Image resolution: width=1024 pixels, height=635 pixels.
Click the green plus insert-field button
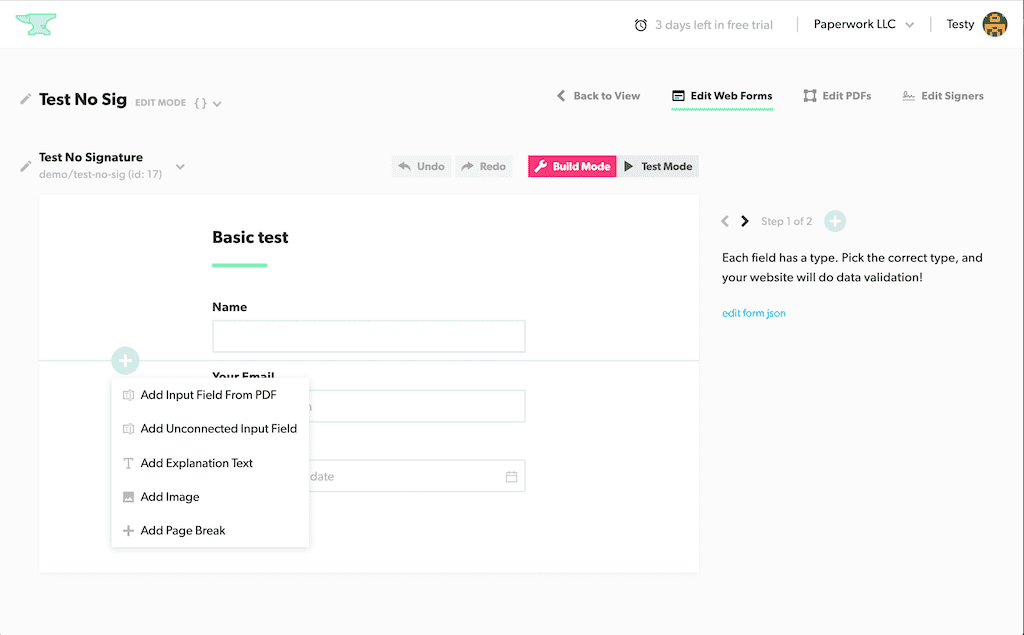tap(125, 361)
